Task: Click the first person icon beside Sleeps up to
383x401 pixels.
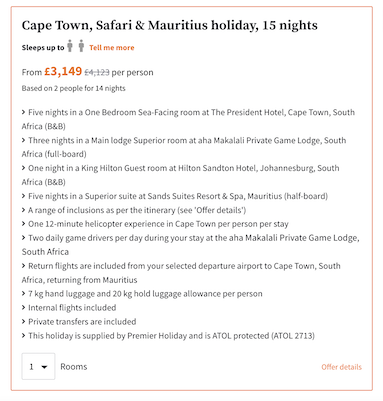Action: [70, 46]
